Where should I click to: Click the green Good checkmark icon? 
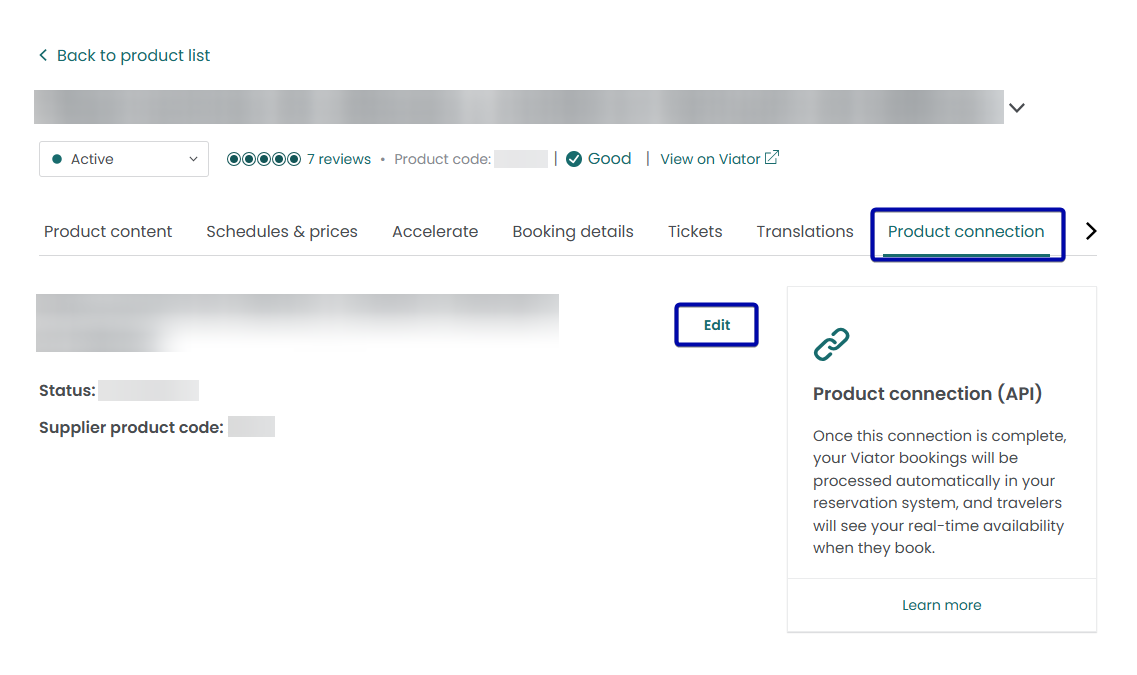pos(574,159)
